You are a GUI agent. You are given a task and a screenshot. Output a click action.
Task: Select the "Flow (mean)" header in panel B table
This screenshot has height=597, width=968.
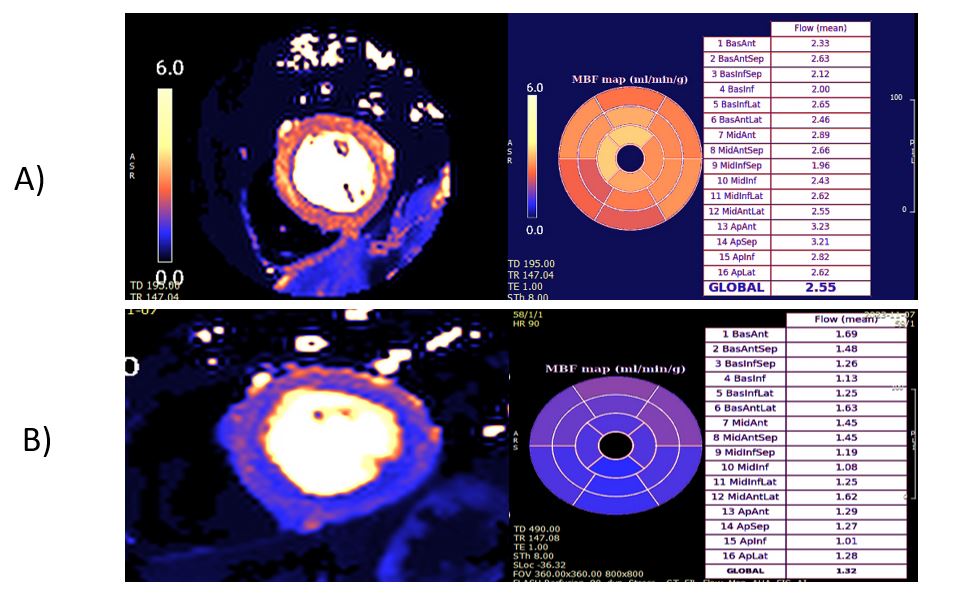[846, 320]
